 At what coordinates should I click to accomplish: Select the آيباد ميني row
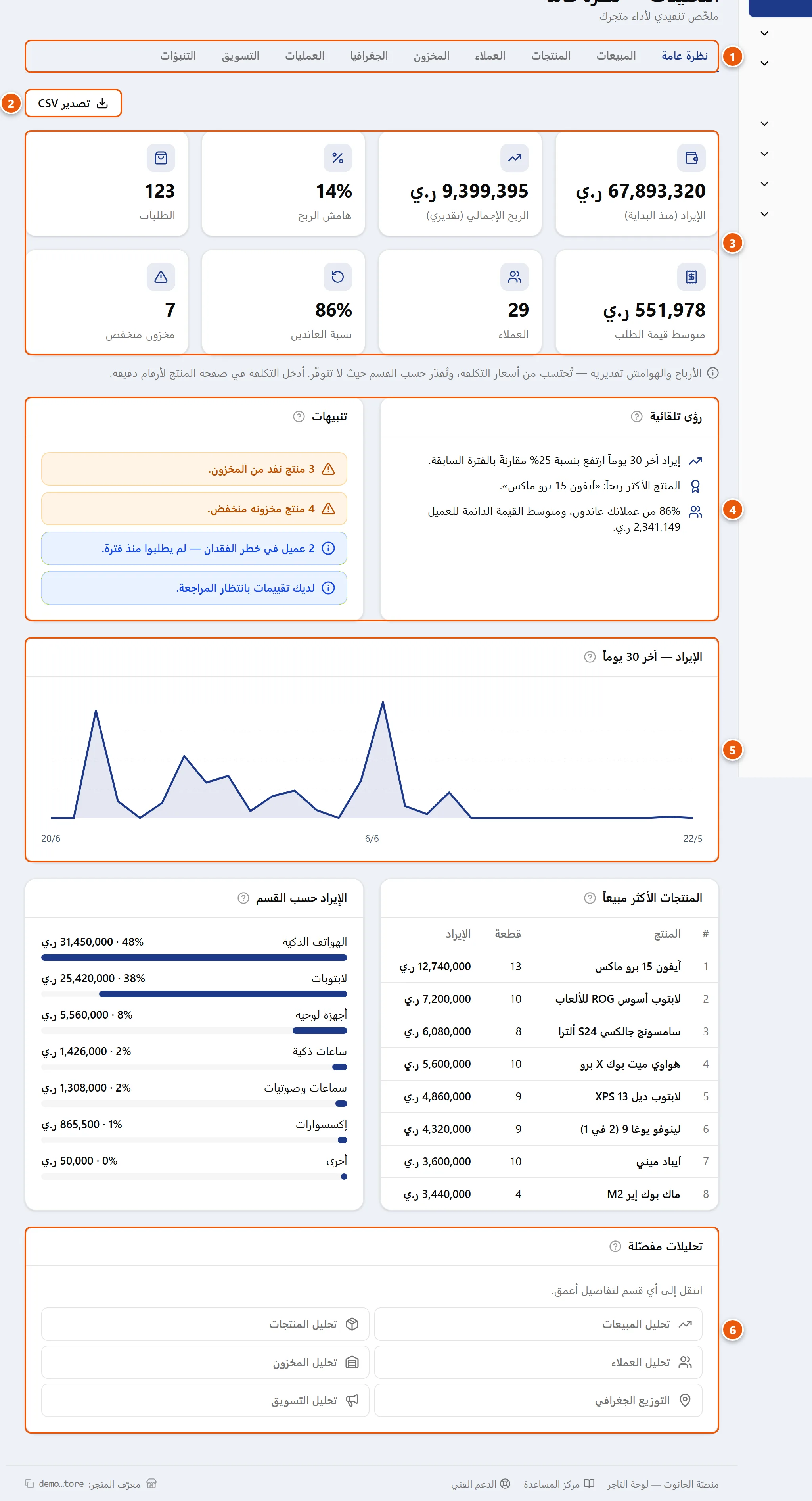pos(549,1162)
